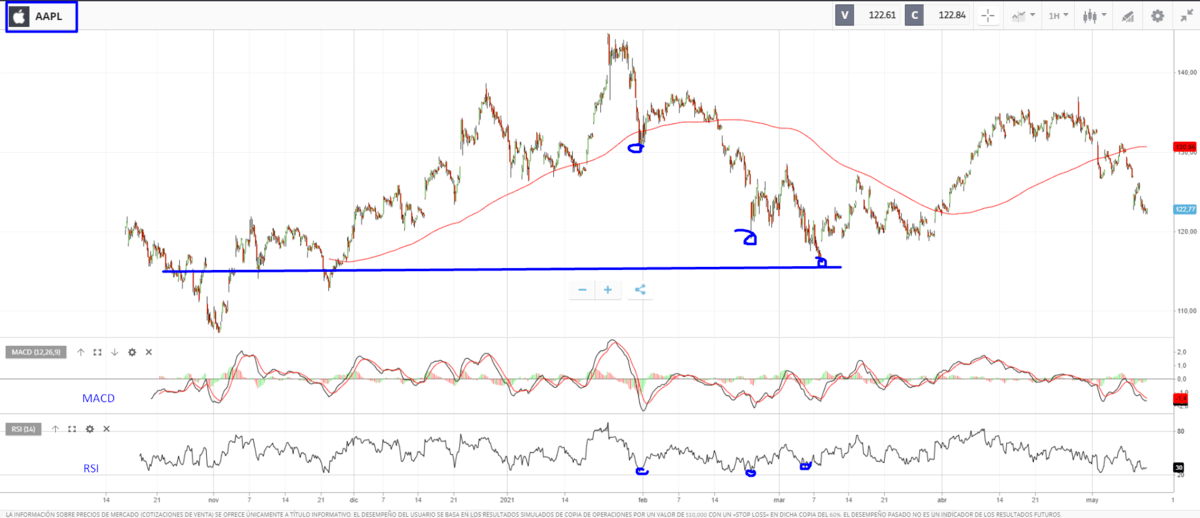Zoom in the chart with plus button
This screenshot has height=518, width=1200.
click(x=607, y=290)
